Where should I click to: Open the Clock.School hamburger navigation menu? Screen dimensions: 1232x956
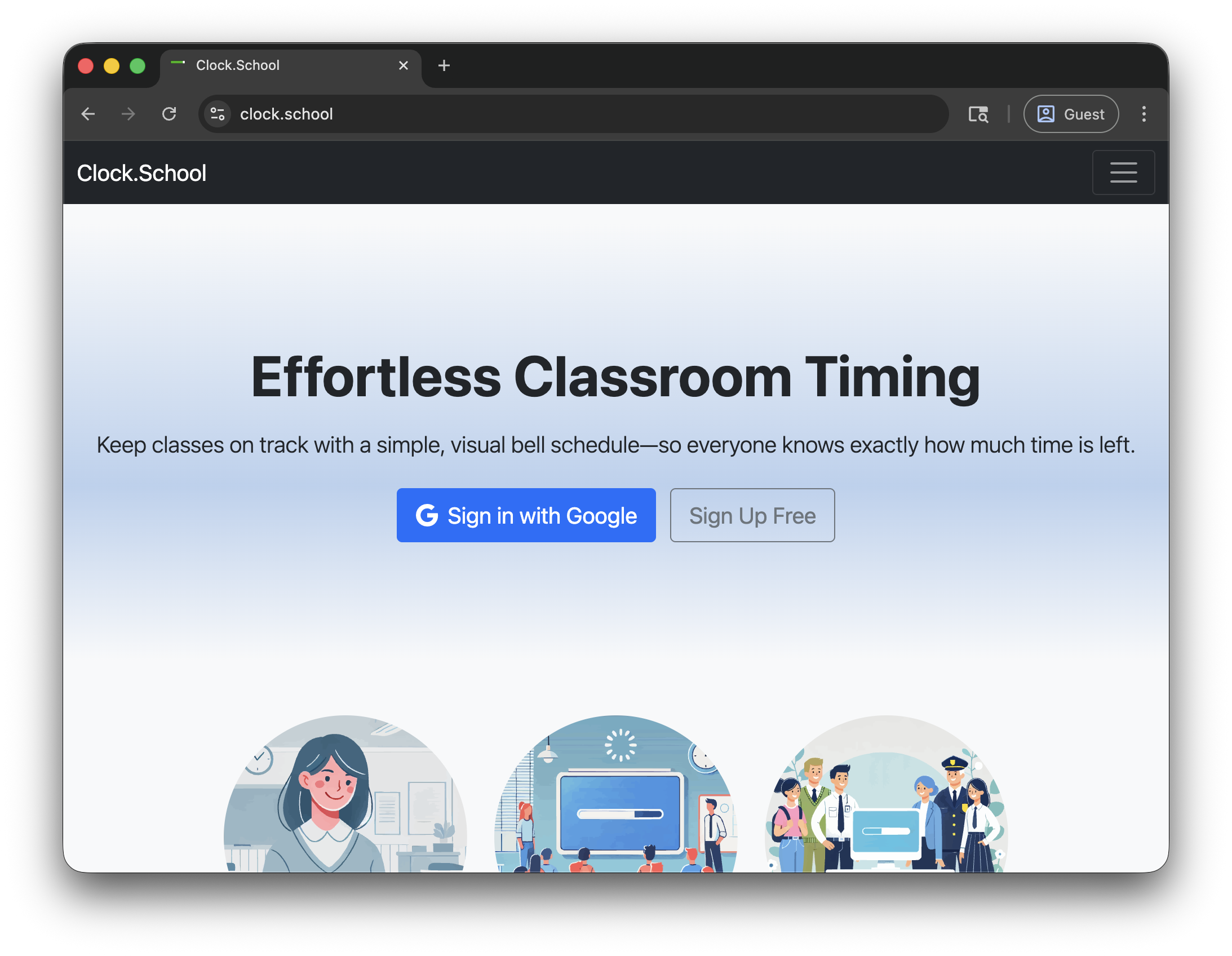(x=1123, y=172)
